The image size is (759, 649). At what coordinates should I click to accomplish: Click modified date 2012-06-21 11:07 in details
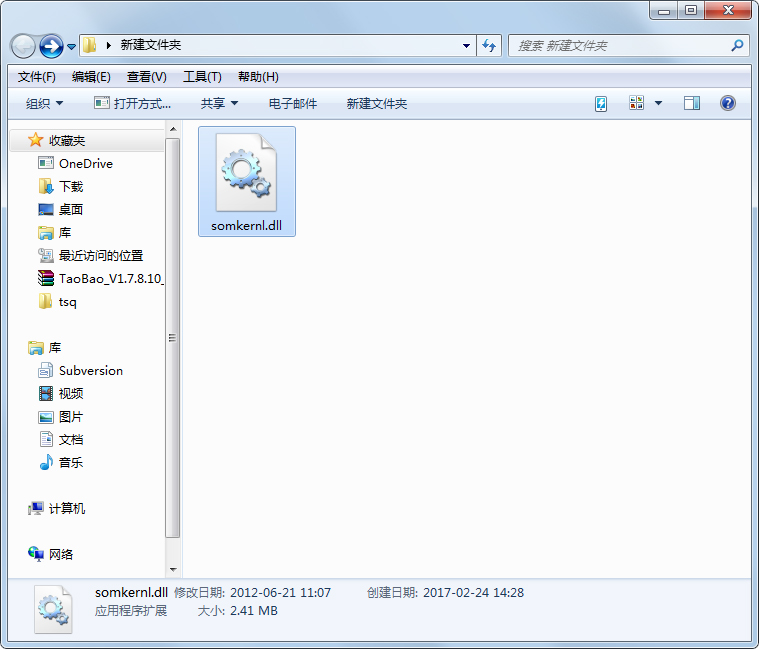point(280,593)
